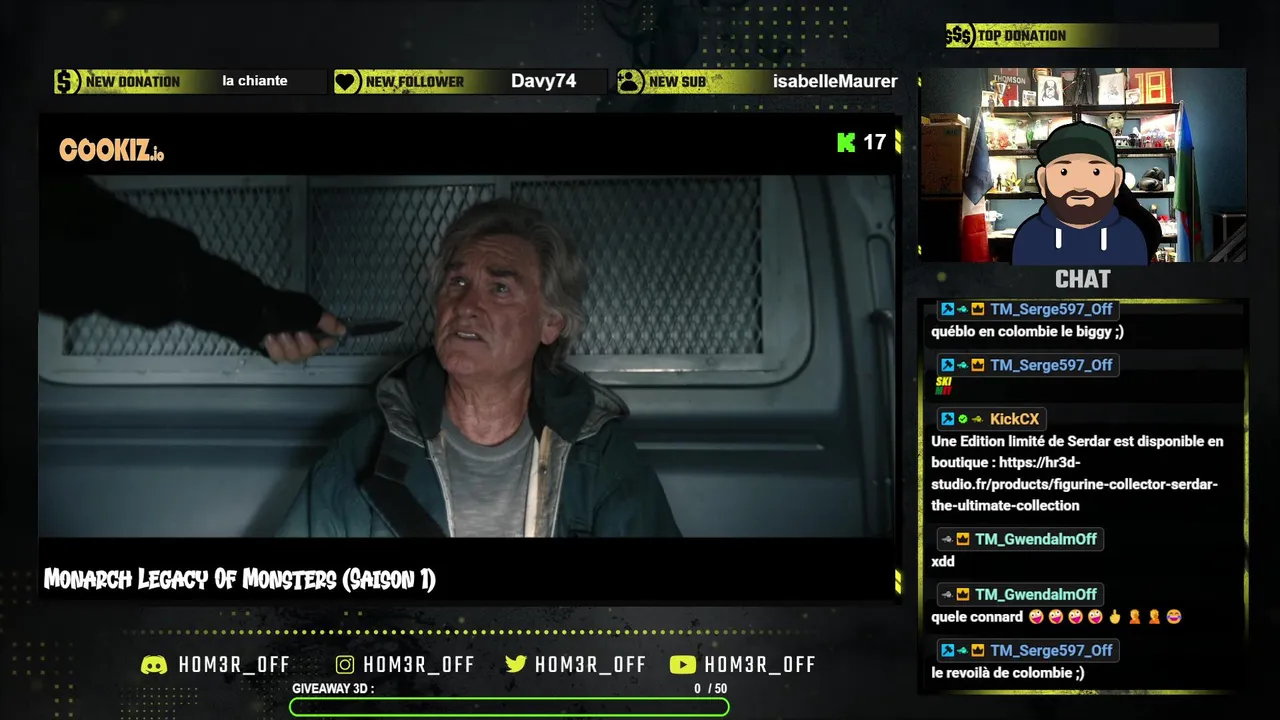Click the 'Monarch Legacy Of Monsters (Saison 1)' title
Viewport: 1280px width, 720px height.
(240, 579)
